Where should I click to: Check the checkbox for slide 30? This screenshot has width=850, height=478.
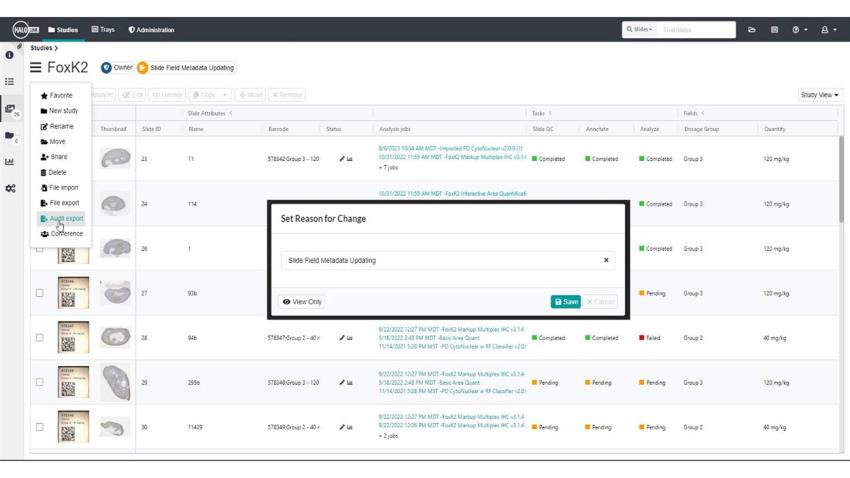[x=40, y=427]
